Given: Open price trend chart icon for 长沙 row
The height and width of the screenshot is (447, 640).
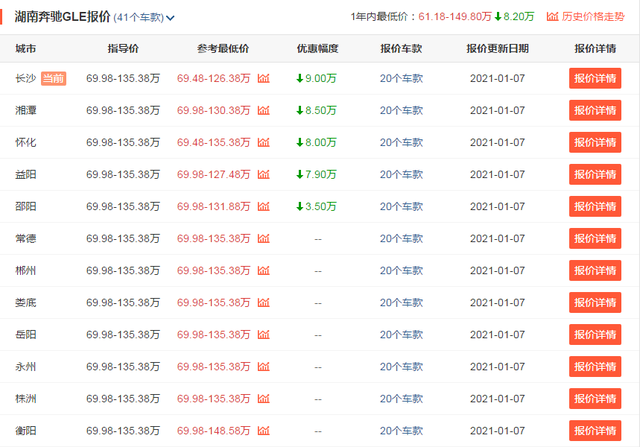Looking at the screenshot, I should click(x=264, y=78).
